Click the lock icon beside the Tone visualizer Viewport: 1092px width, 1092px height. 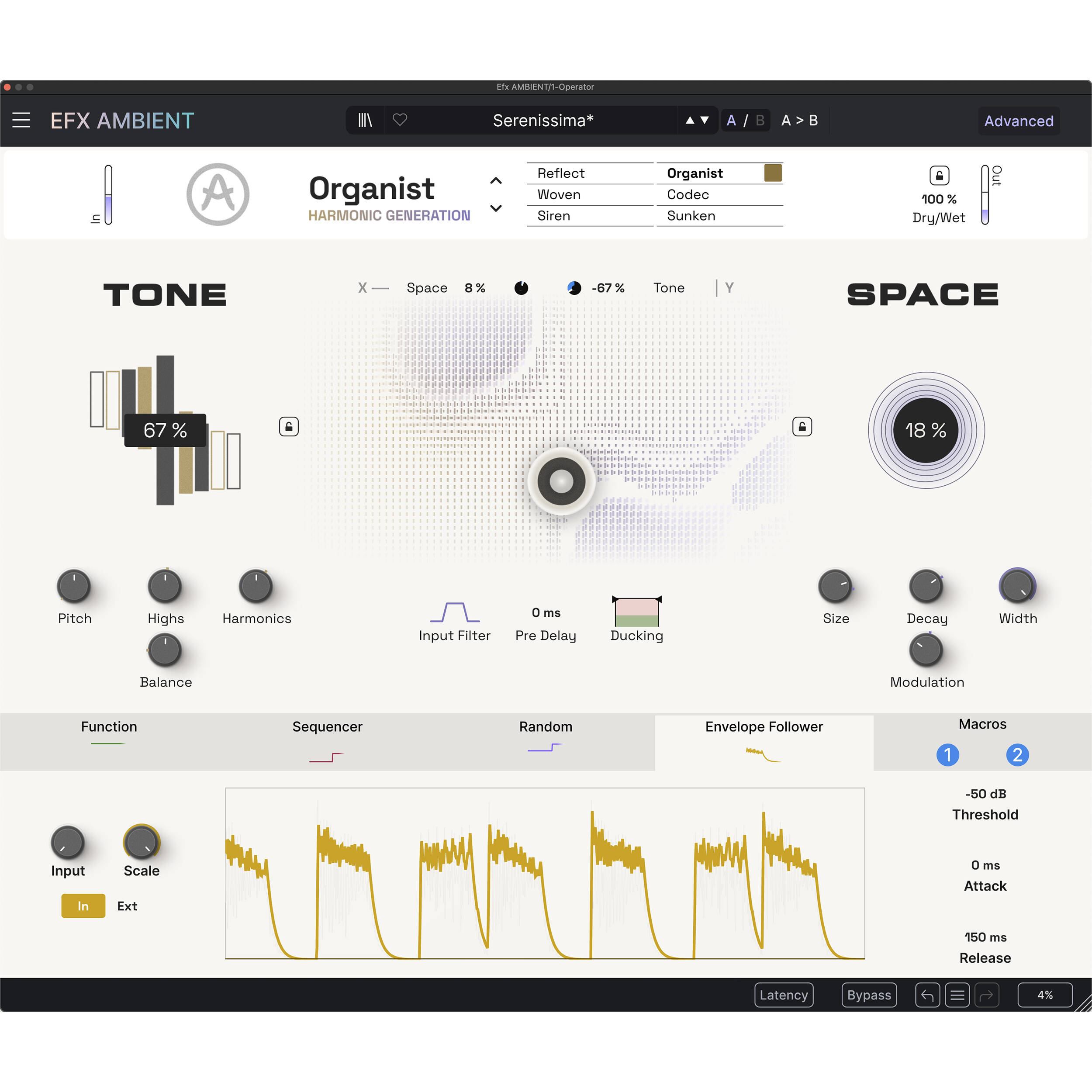pos(289,426)
